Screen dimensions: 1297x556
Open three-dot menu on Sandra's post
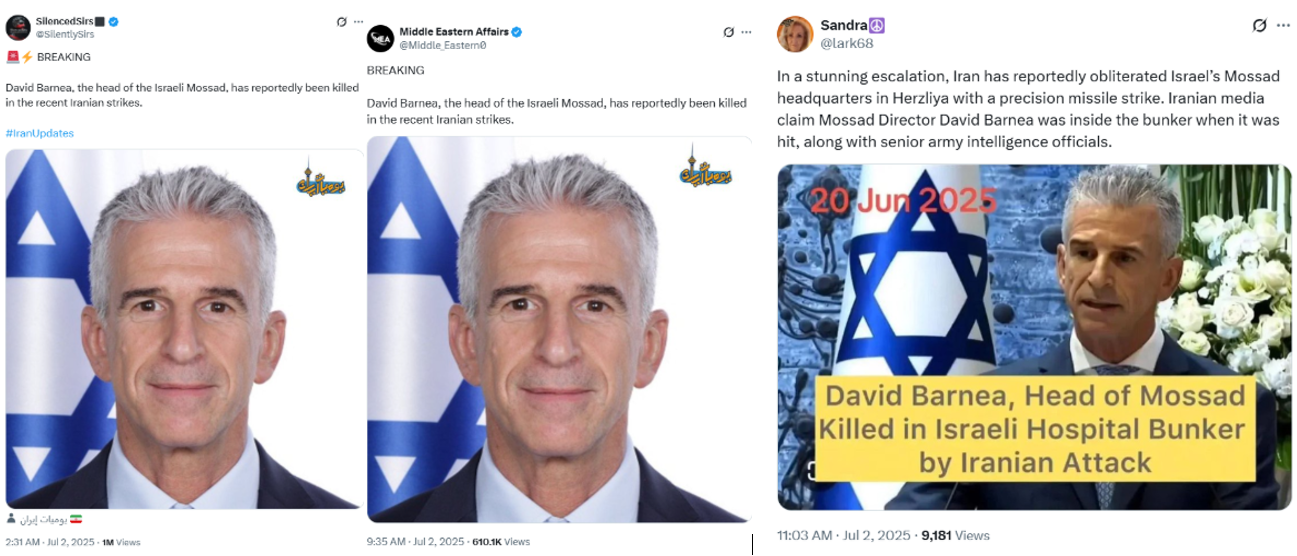click(1283, 25)
